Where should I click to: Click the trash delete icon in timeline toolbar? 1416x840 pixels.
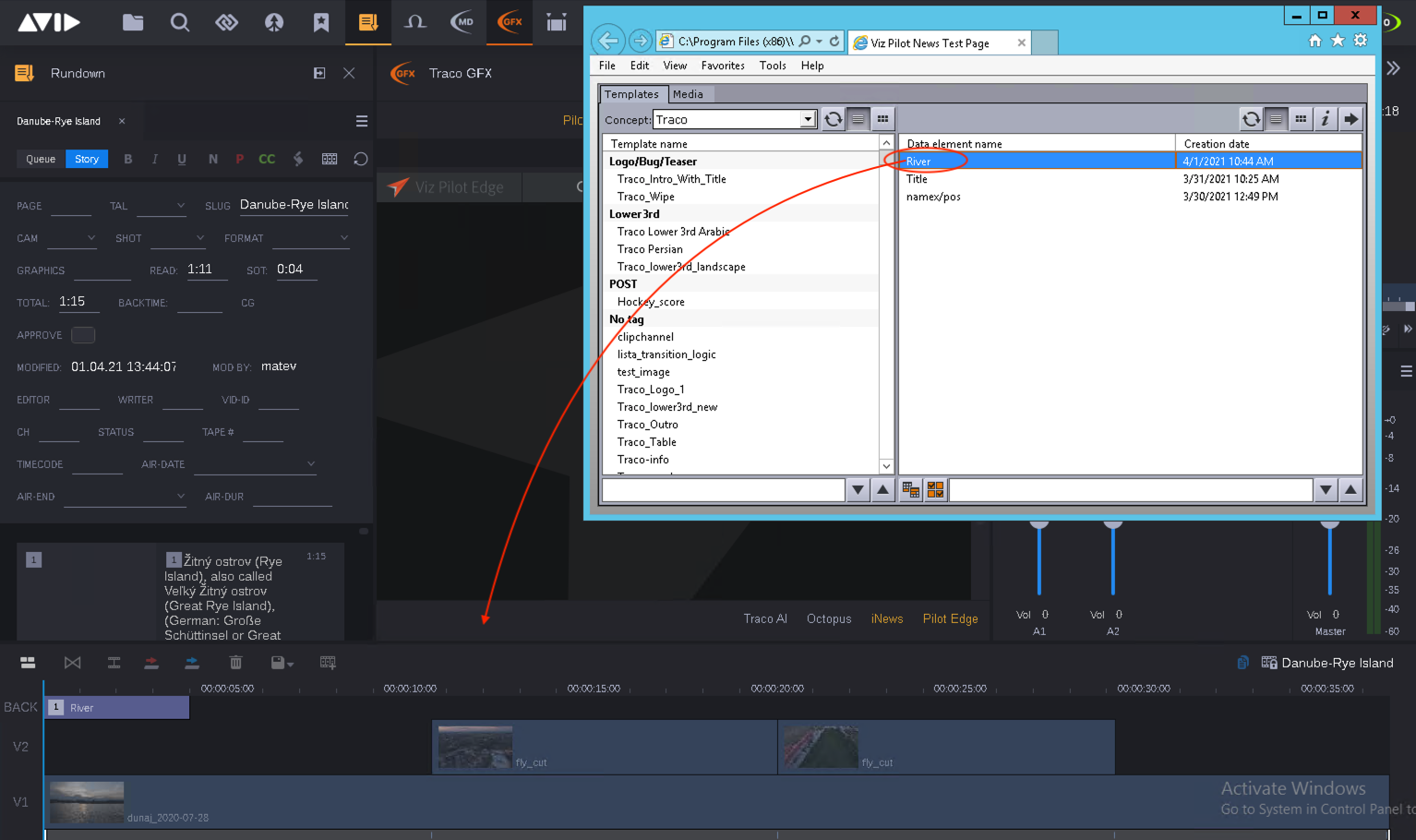click(x=235, y=663)
